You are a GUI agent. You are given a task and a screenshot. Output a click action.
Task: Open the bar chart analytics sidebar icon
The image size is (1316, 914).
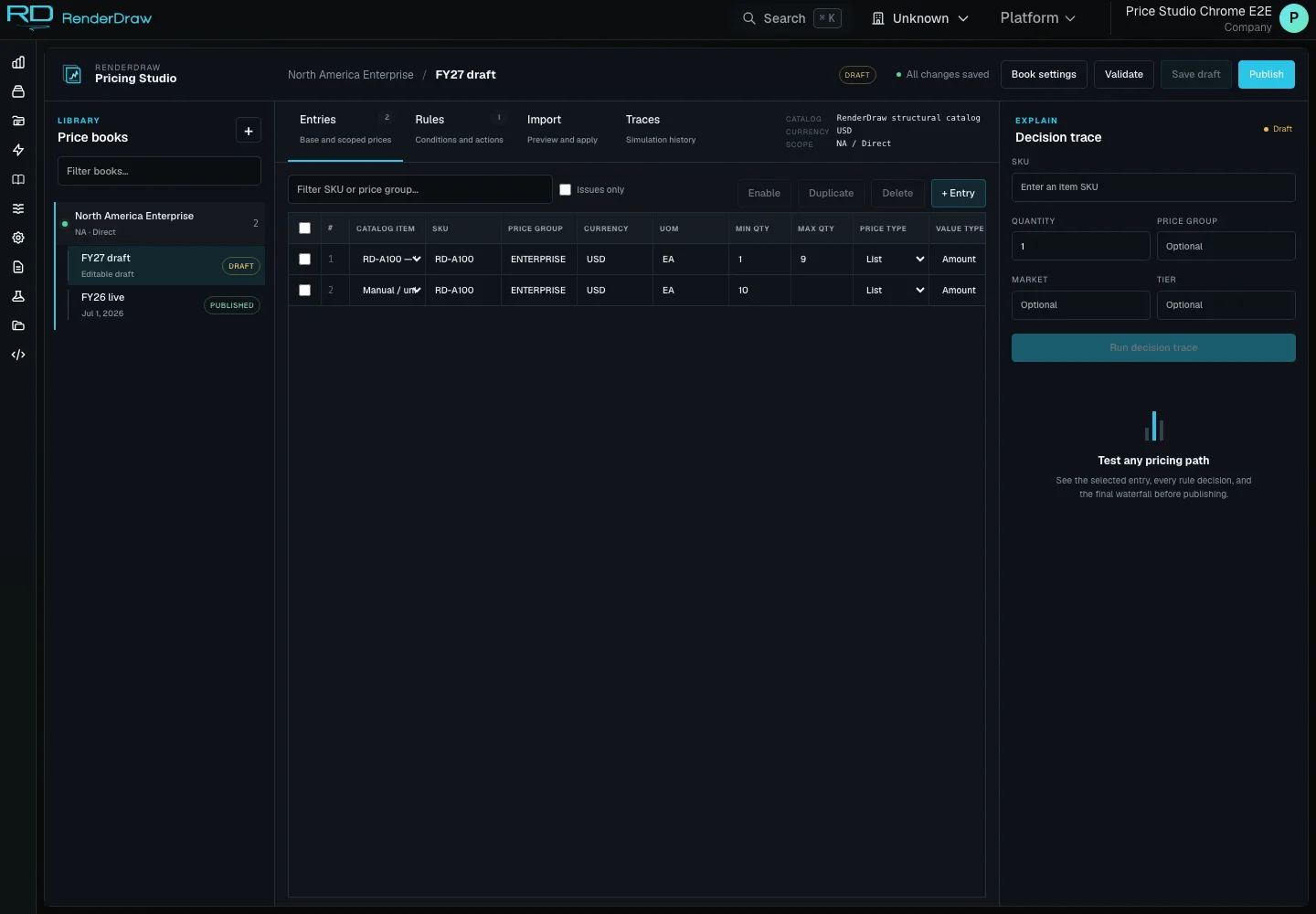tap(18, 62)
